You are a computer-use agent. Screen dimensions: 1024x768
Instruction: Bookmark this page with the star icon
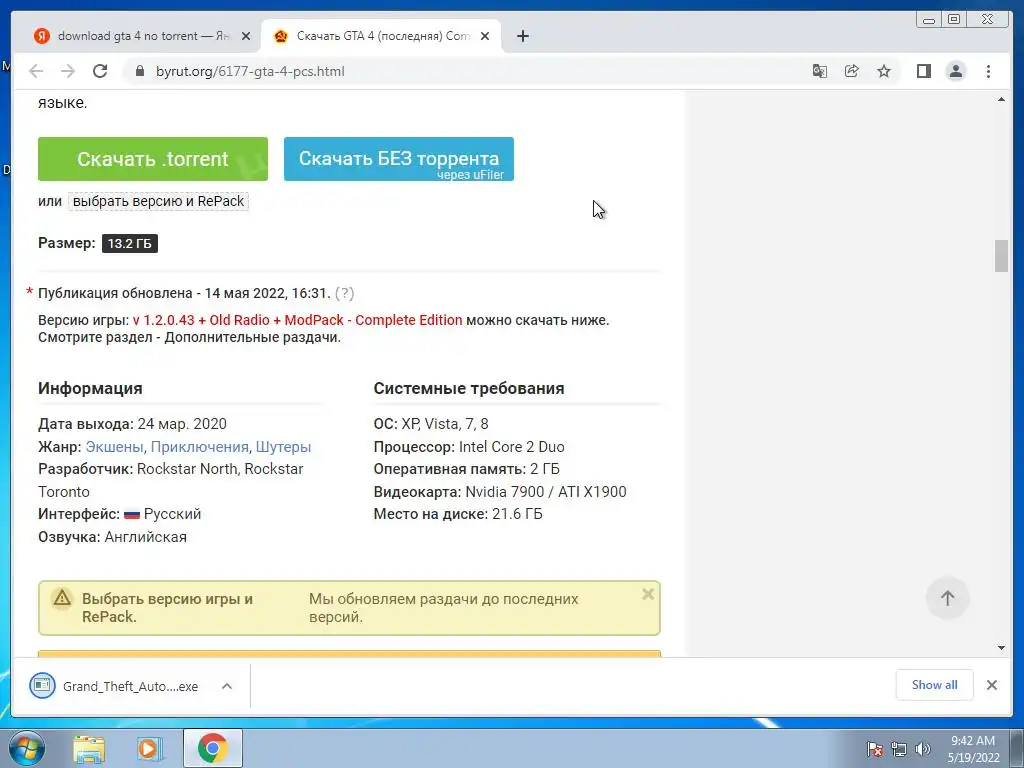pos(884,71)
